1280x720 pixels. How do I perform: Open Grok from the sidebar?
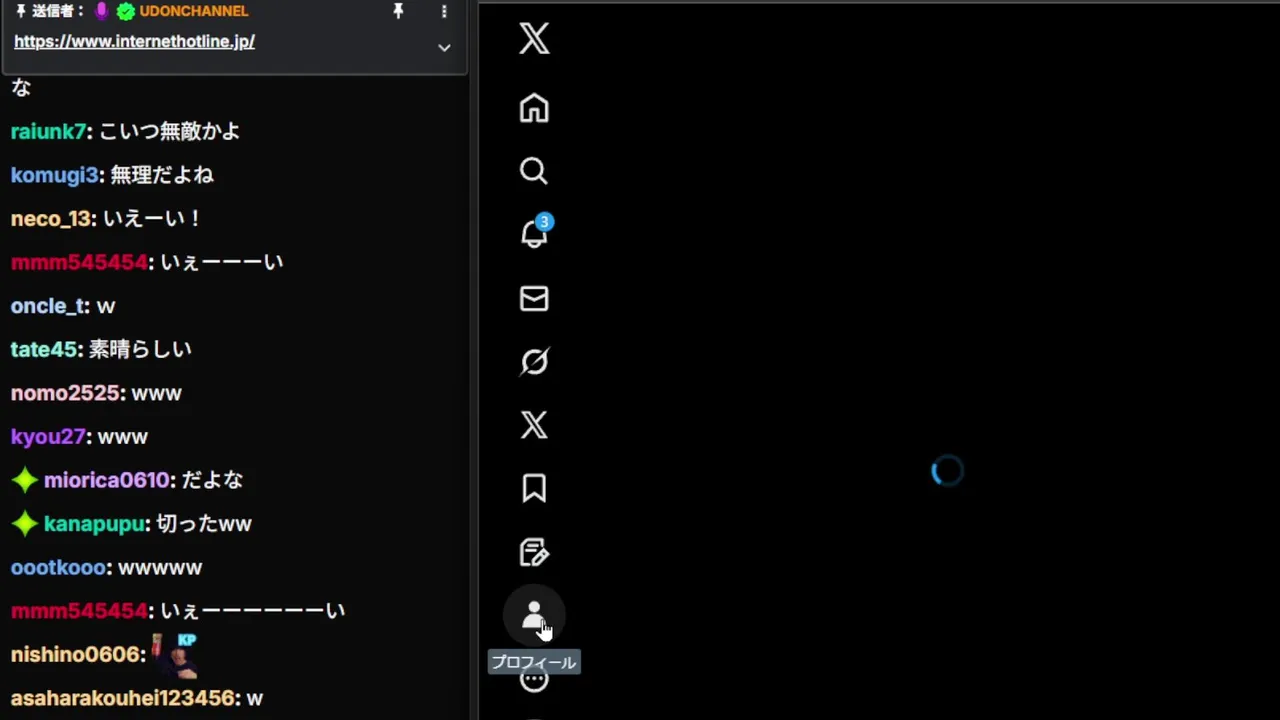pyautogui.click(x=534, y=361)
